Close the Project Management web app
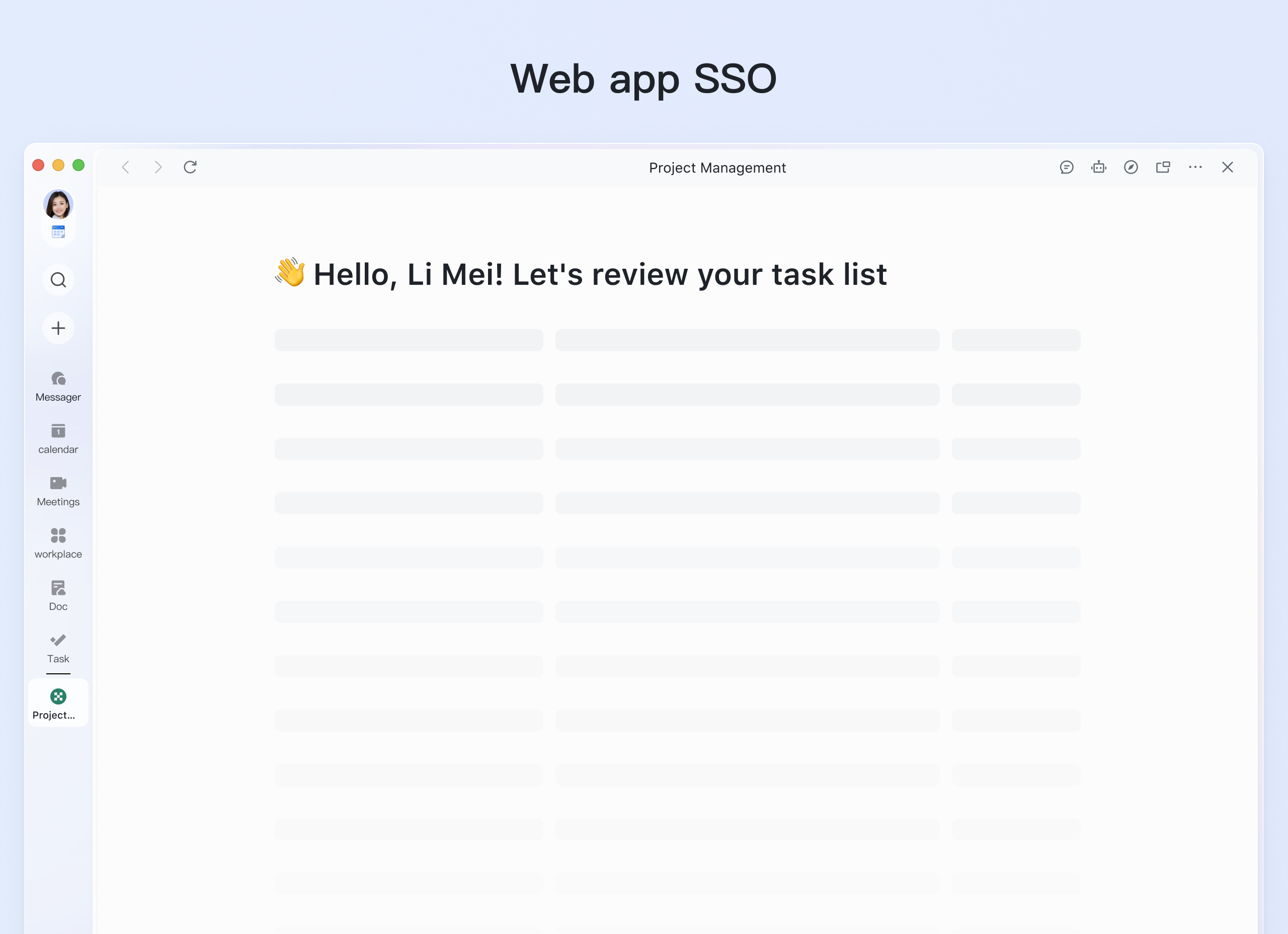This screenshot has height=934, width=1288. pyautogui.click(x=1227, y=167)
